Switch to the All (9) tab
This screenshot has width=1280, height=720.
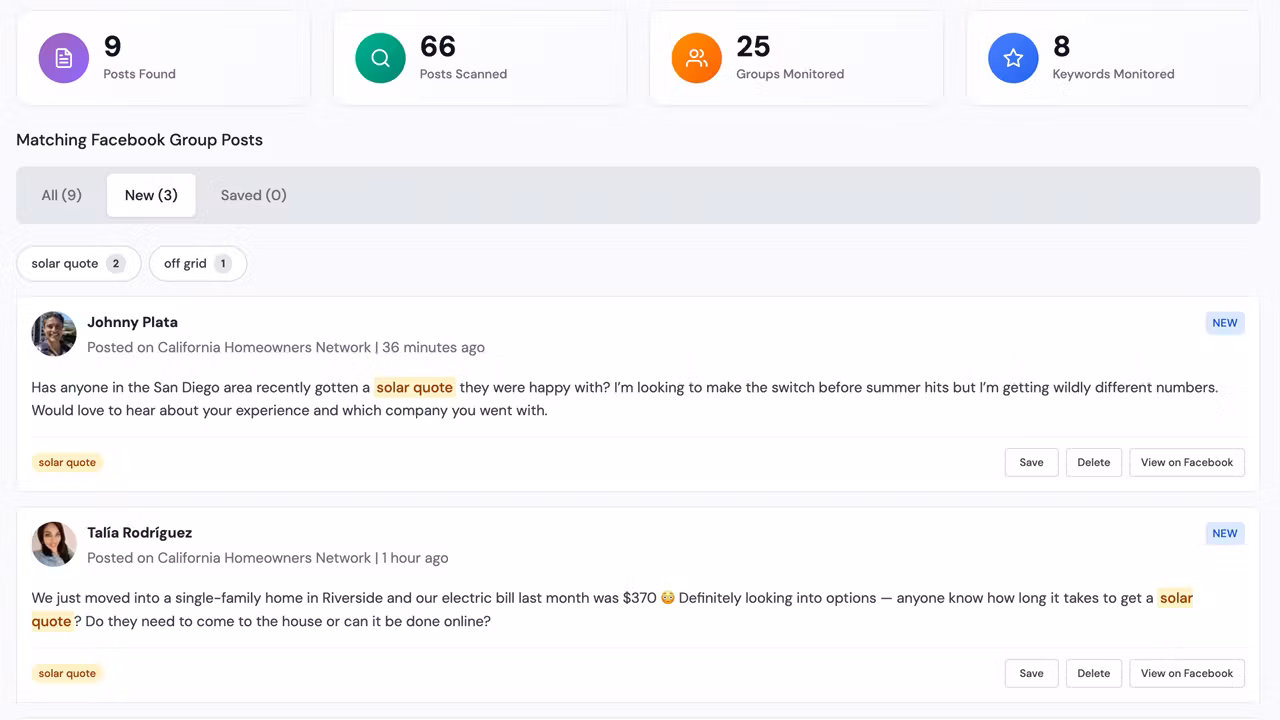pyautogui.click(x=61, y=195)
